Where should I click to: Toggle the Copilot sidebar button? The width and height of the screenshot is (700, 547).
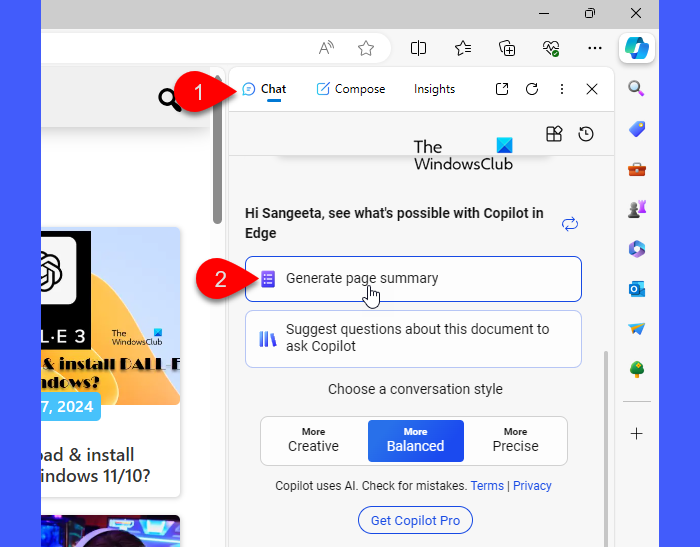(637, 48)
